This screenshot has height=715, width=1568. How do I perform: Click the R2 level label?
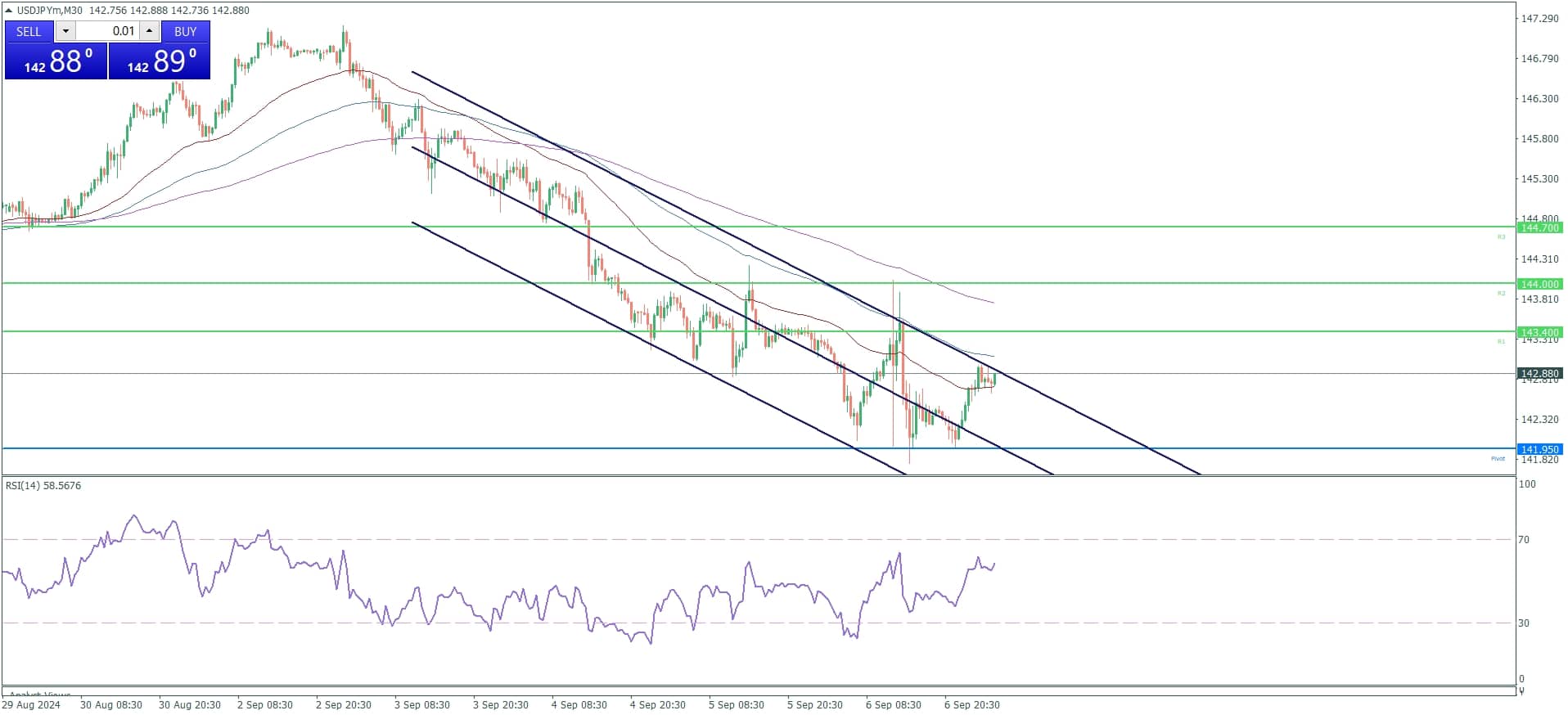[x=1501, y=293]
